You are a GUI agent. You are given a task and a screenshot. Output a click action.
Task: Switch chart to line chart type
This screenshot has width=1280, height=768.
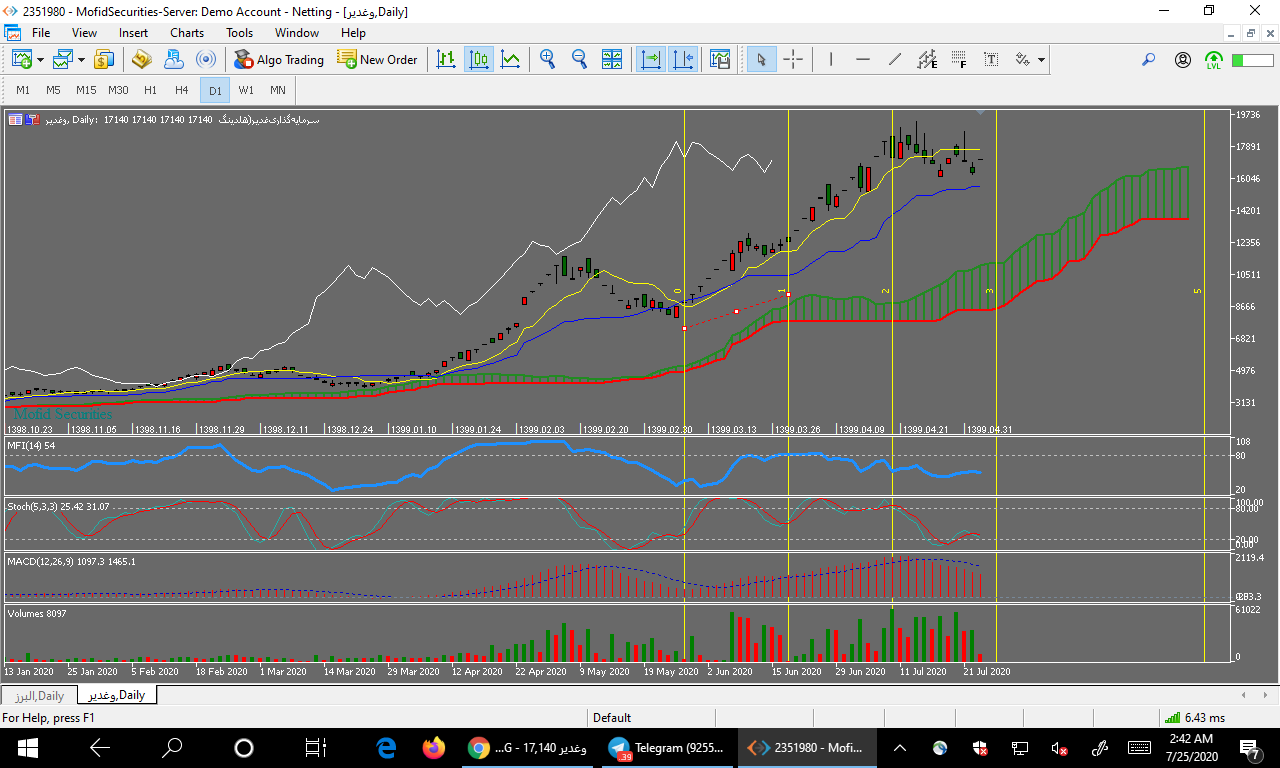coord(511,60)
